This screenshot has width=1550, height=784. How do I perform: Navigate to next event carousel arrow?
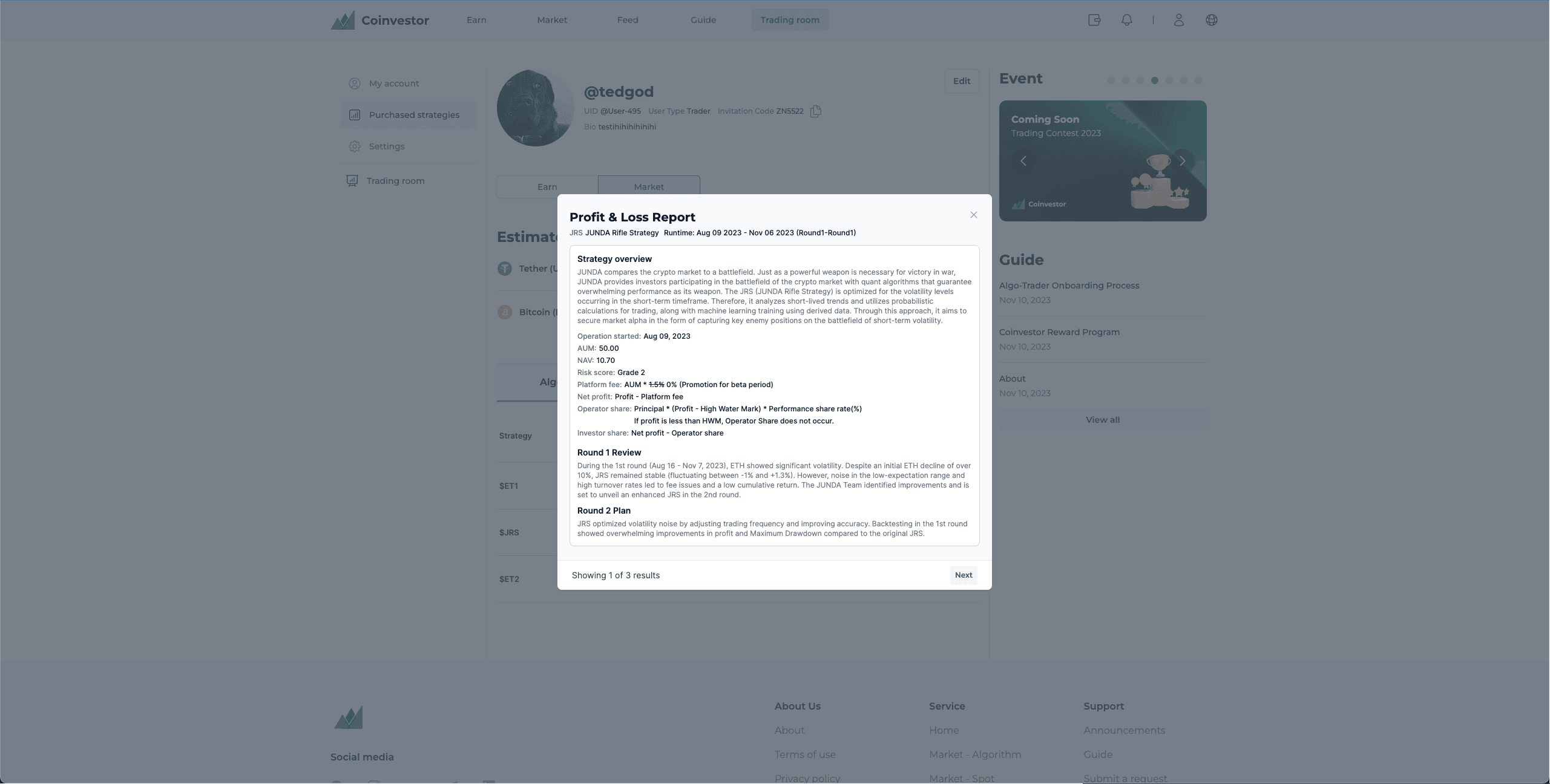(1184, 161)
